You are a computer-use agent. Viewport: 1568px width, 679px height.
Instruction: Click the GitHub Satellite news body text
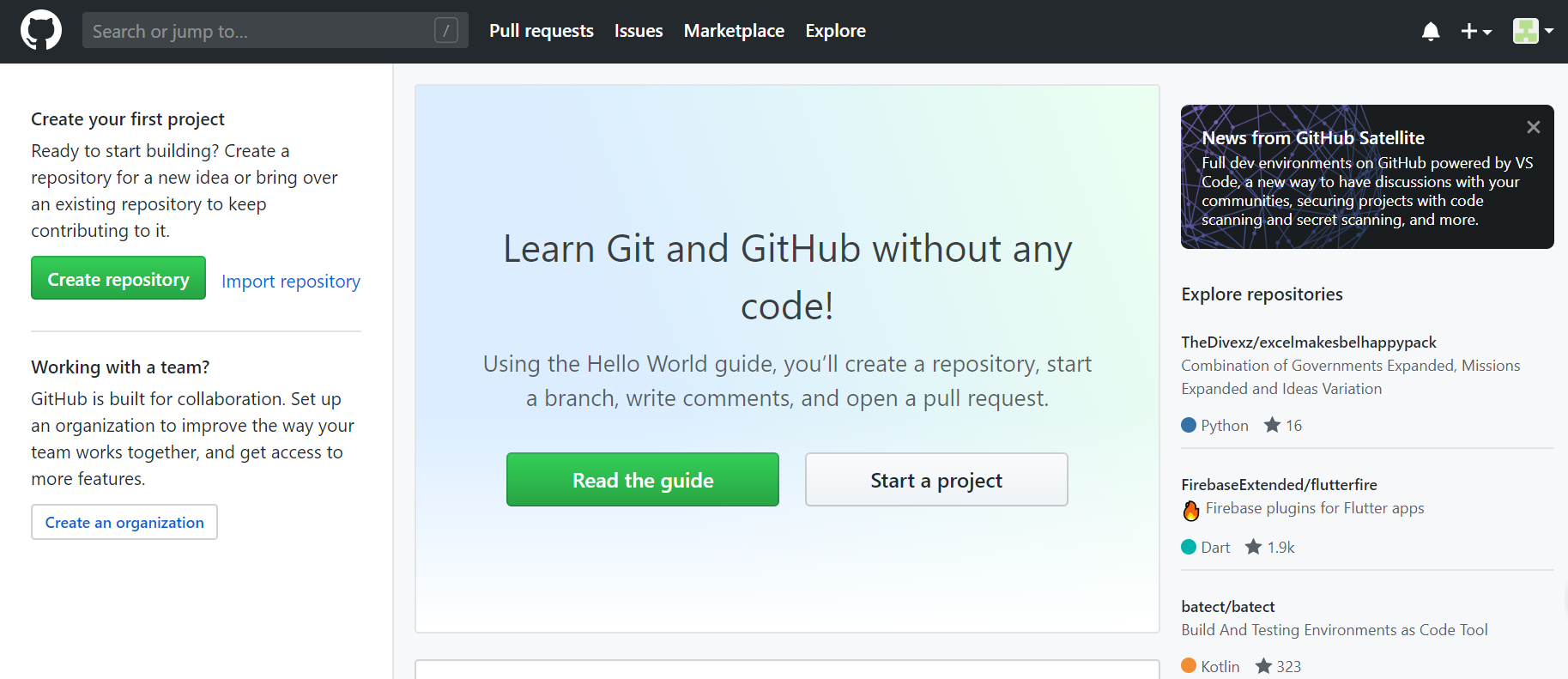(x=1367, y=191)
